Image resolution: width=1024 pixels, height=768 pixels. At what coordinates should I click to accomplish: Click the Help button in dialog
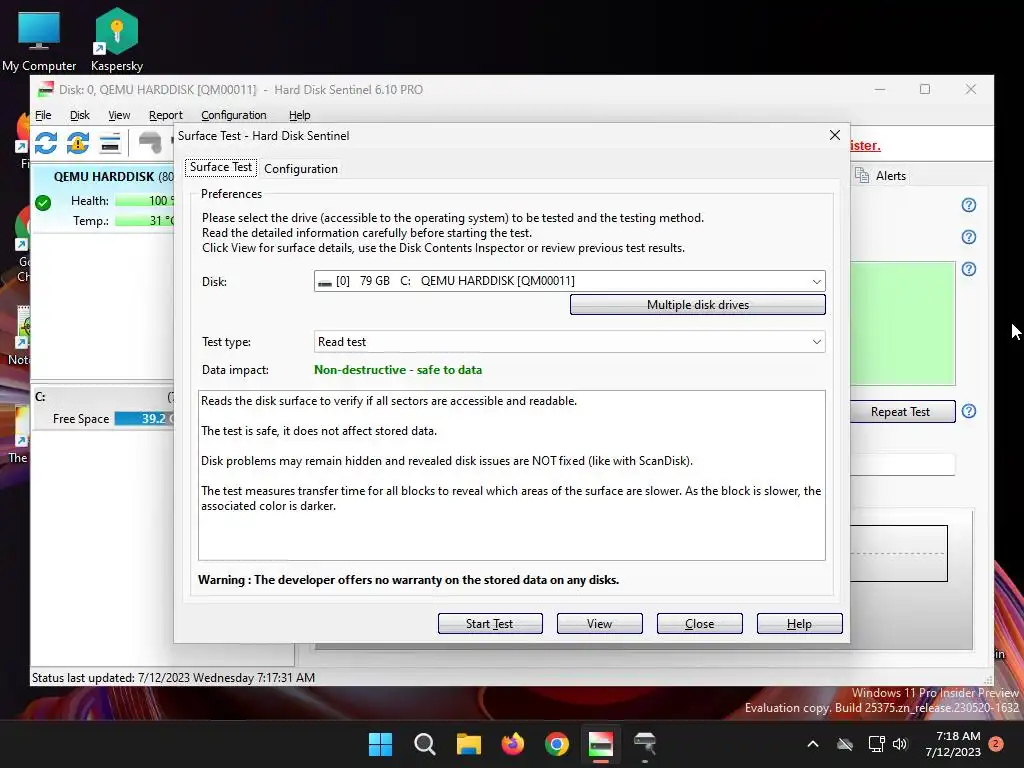799,624
